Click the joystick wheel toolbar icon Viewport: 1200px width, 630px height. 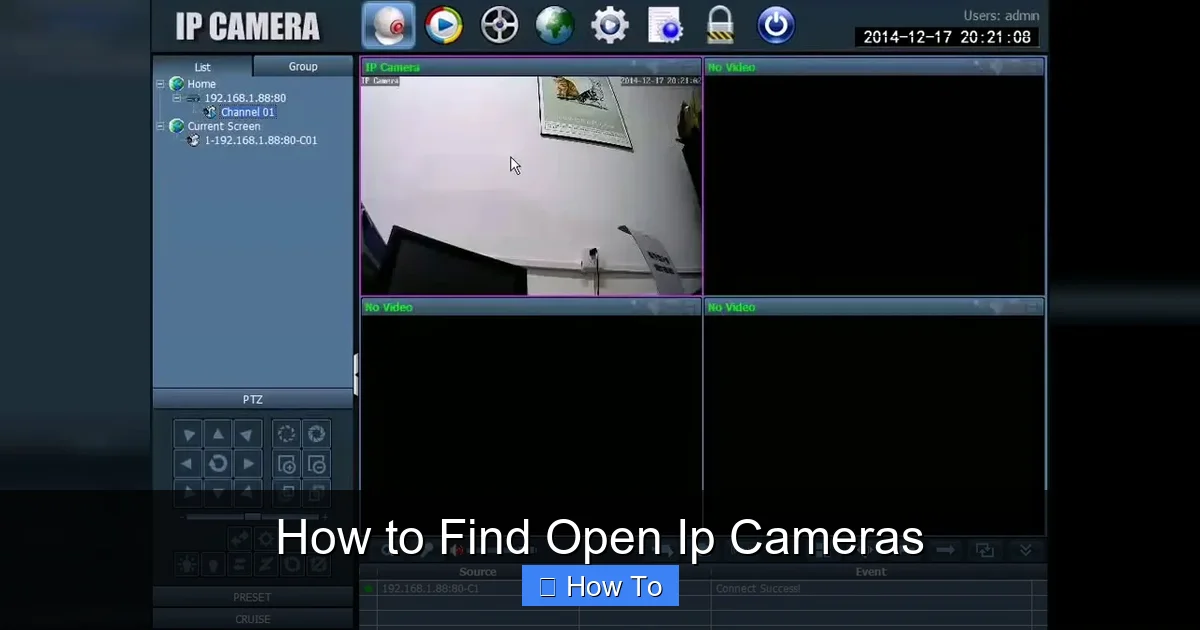(x=499, y=25)
